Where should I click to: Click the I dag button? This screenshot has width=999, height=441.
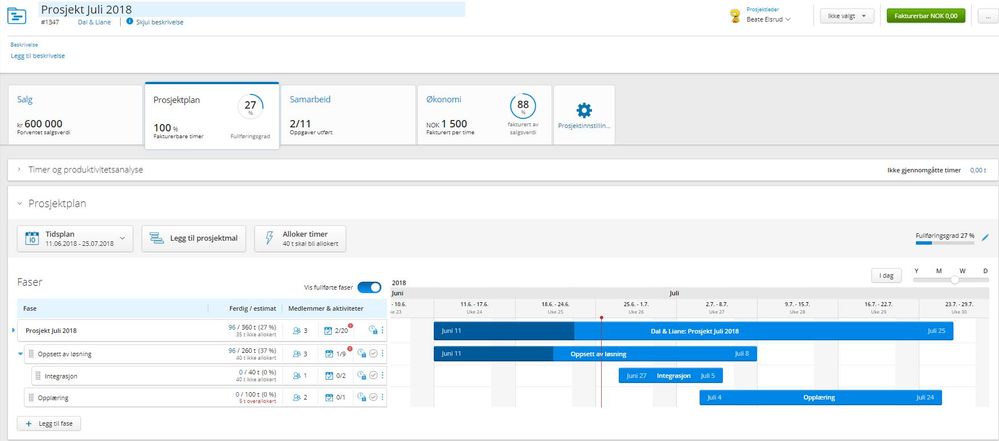pyautogui.click(x=886, y=276)
